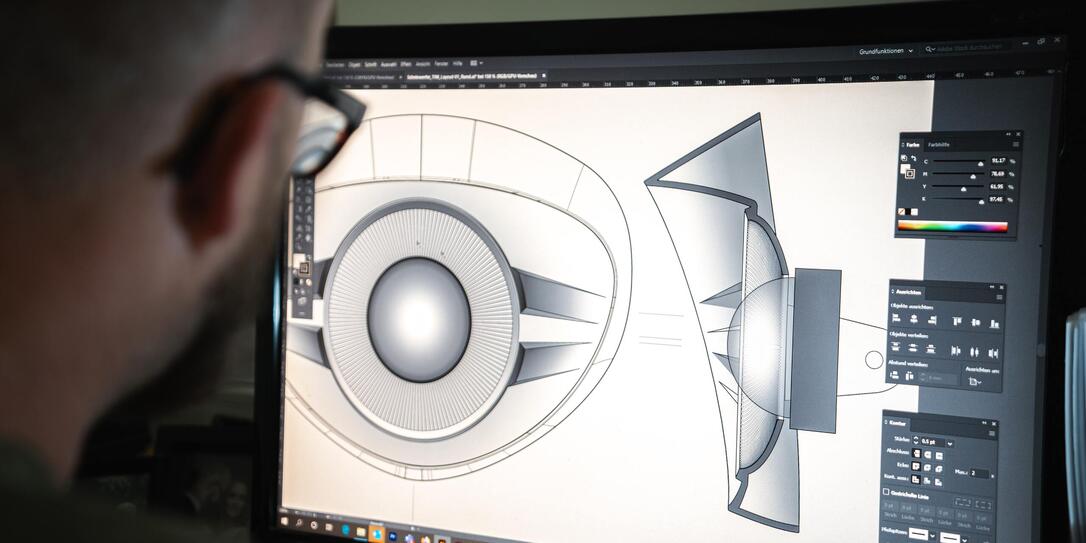The image size is (1086, 543).
Task: Open the Schrift menu
Action: click(371, 64)
